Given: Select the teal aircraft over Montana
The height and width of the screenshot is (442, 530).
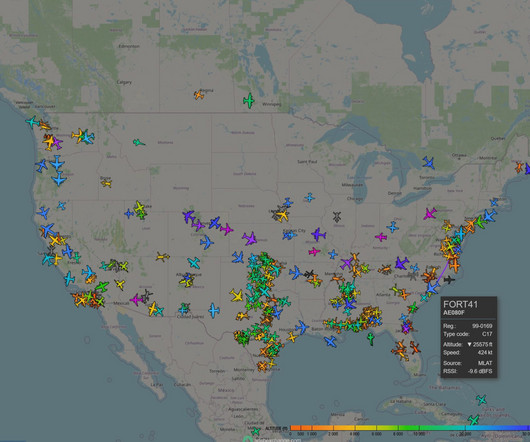Looking at the screenshot, I should [138, 143].
